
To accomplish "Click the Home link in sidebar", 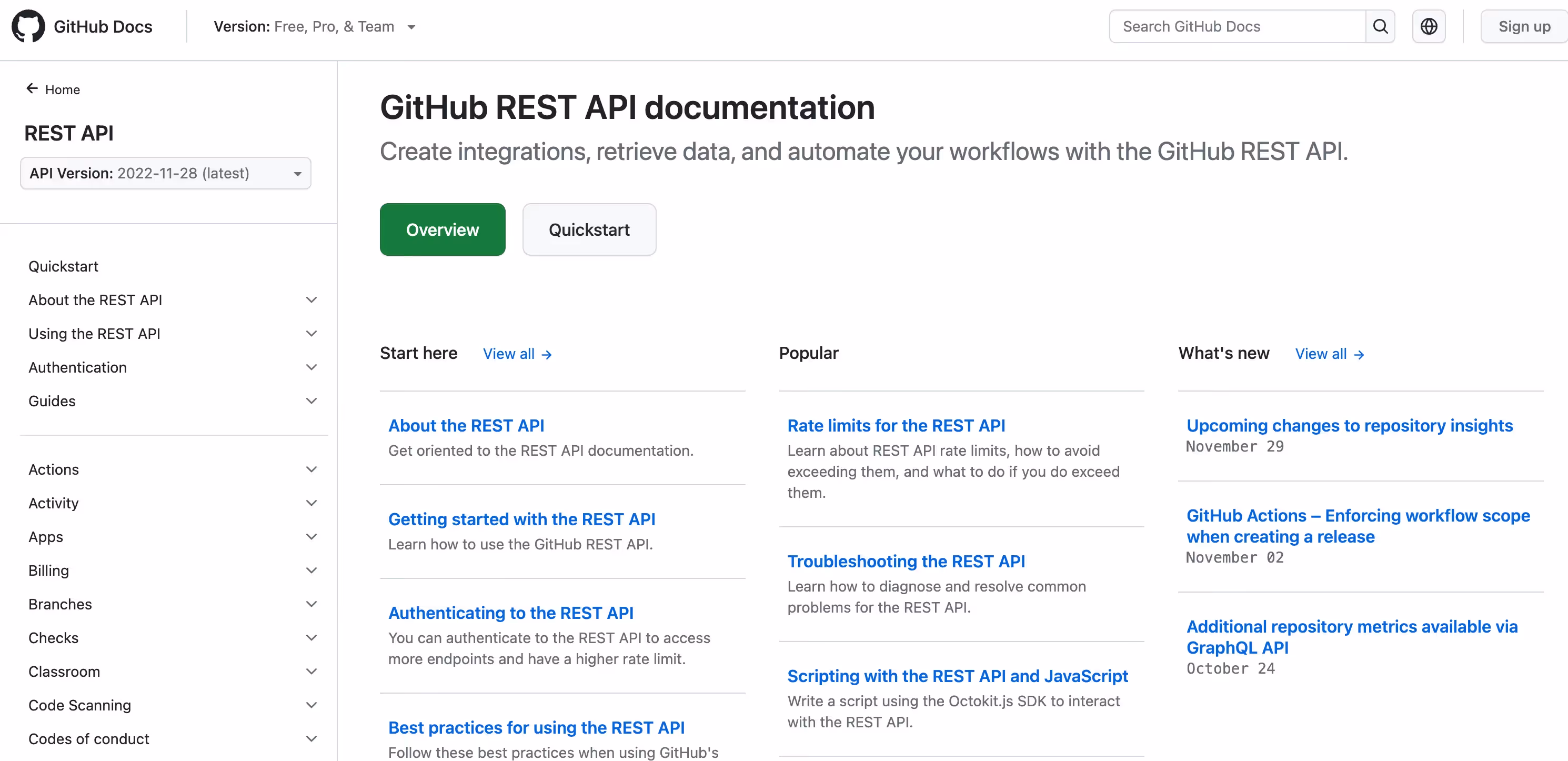I will click(x=62, y=89).
